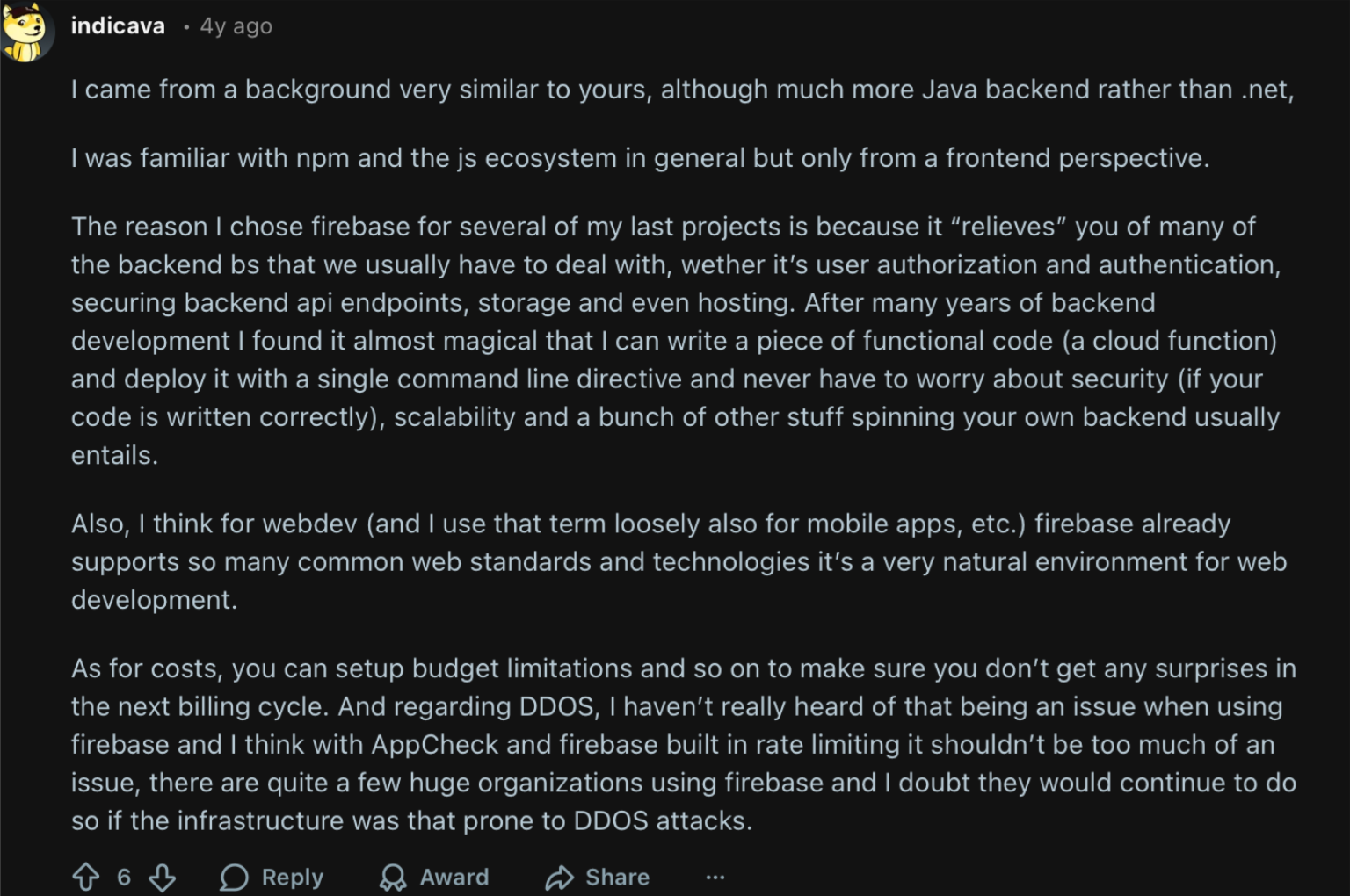Click paragraph beginning "The reason I chose firebase"

675,341
